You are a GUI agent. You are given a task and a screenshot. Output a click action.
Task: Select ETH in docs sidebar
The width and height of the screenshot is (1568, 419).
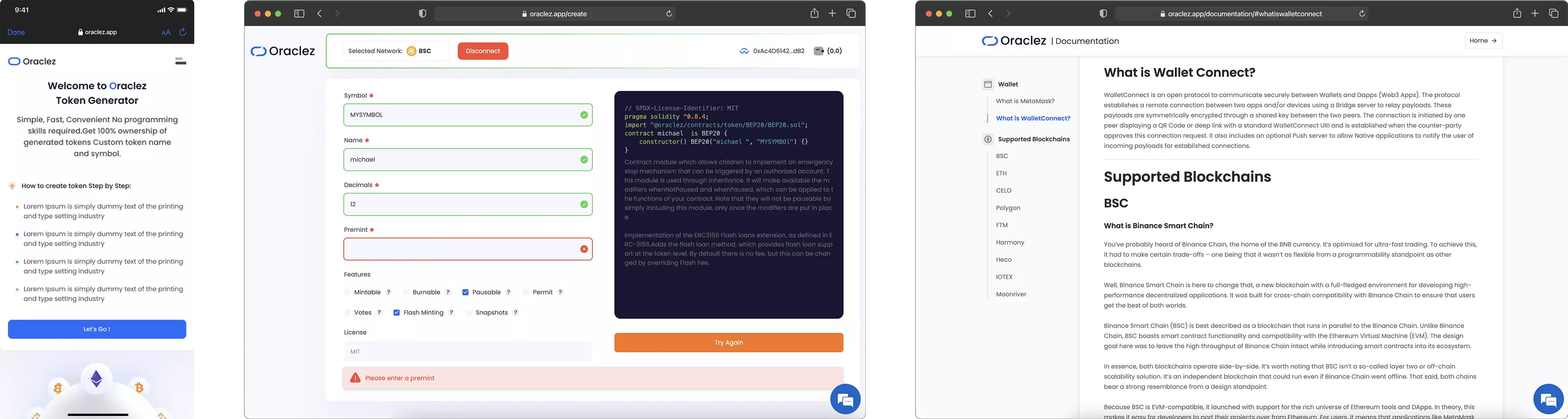[1001, 173]
